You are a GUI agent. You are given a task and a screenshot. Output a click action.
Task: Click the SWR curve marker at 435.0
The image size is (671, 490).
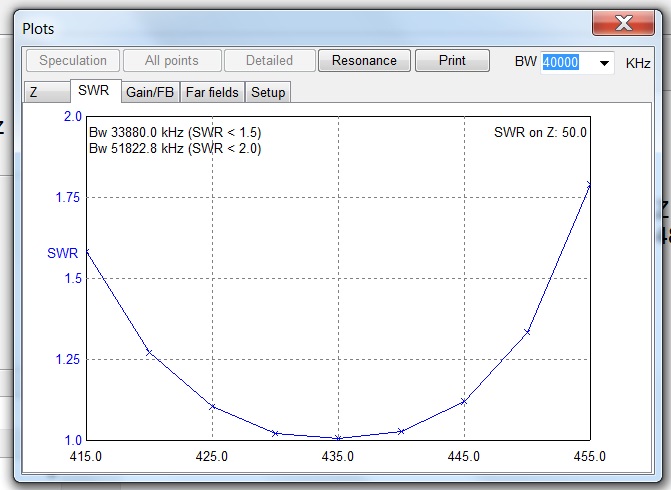tap(338, 438)
